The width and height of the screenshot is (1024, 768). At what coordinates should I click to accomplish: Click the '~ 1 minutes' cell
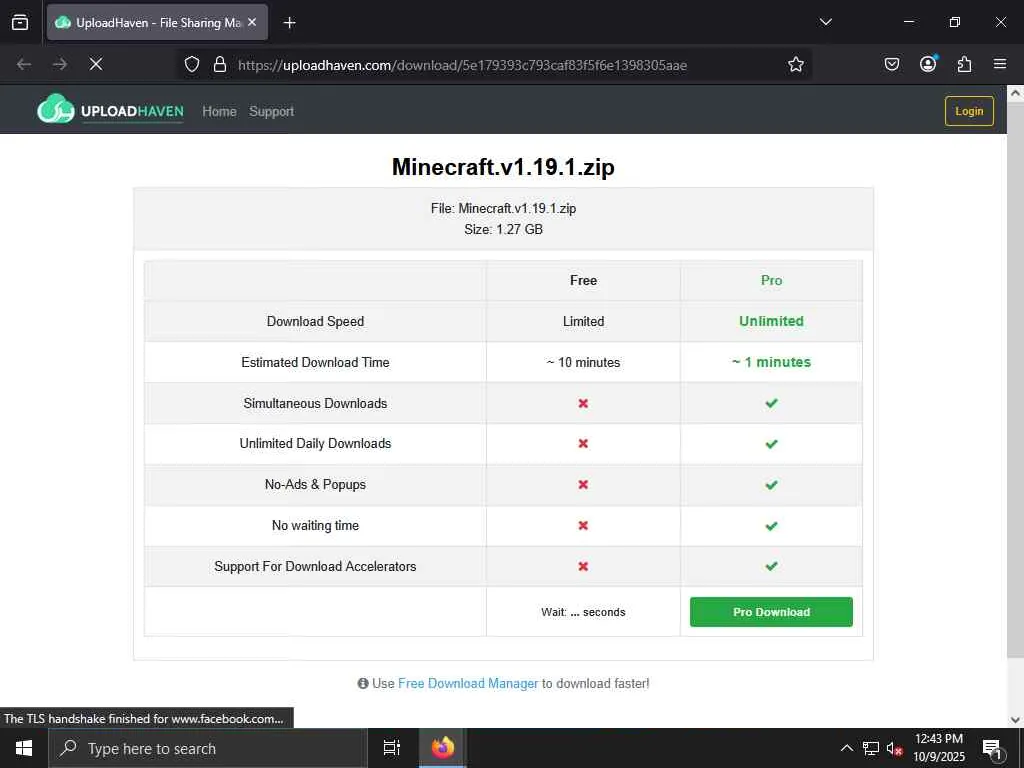(x=771, y=362)
